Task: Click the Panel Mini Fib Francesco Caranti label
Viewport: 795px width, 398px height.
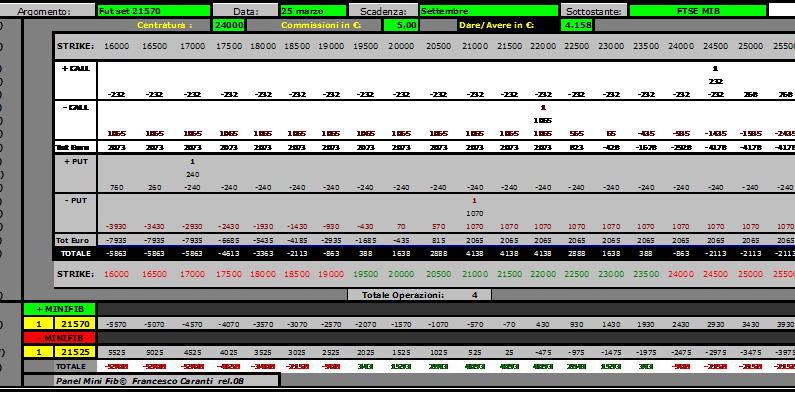Action: coord(151,380)
